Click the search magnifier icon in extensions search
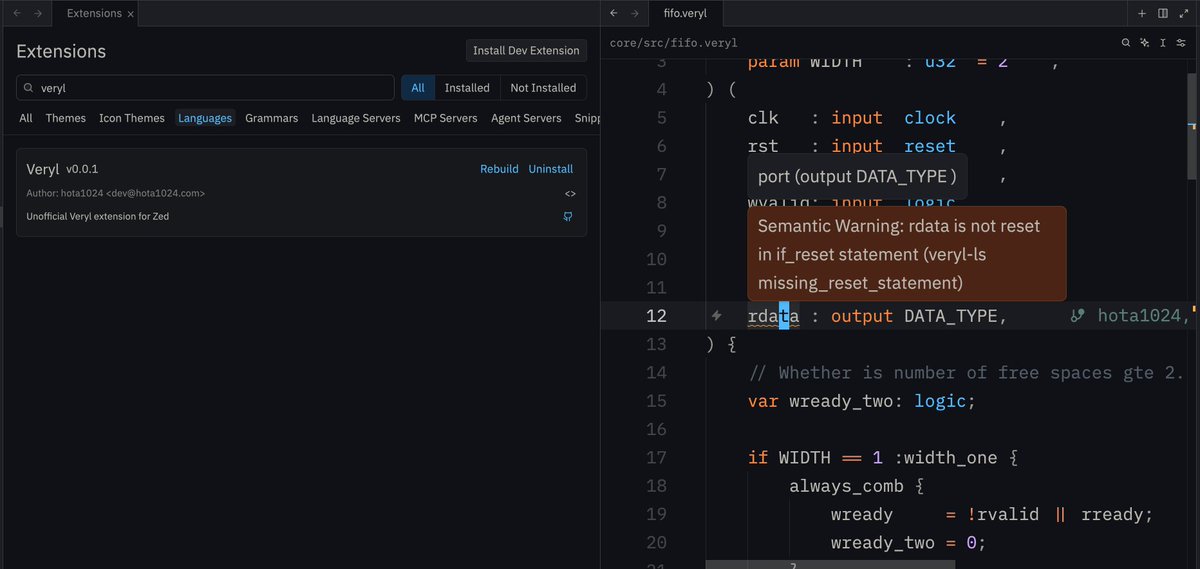Screen dimensions: 1200x569 click(x=28, y=88)
